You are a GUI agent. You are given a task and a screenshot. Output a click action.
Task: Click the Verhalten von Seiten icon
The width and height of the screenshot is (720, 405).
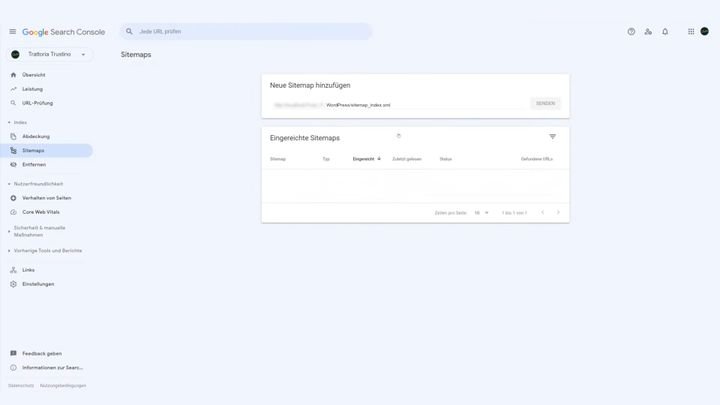pos(13,198)
